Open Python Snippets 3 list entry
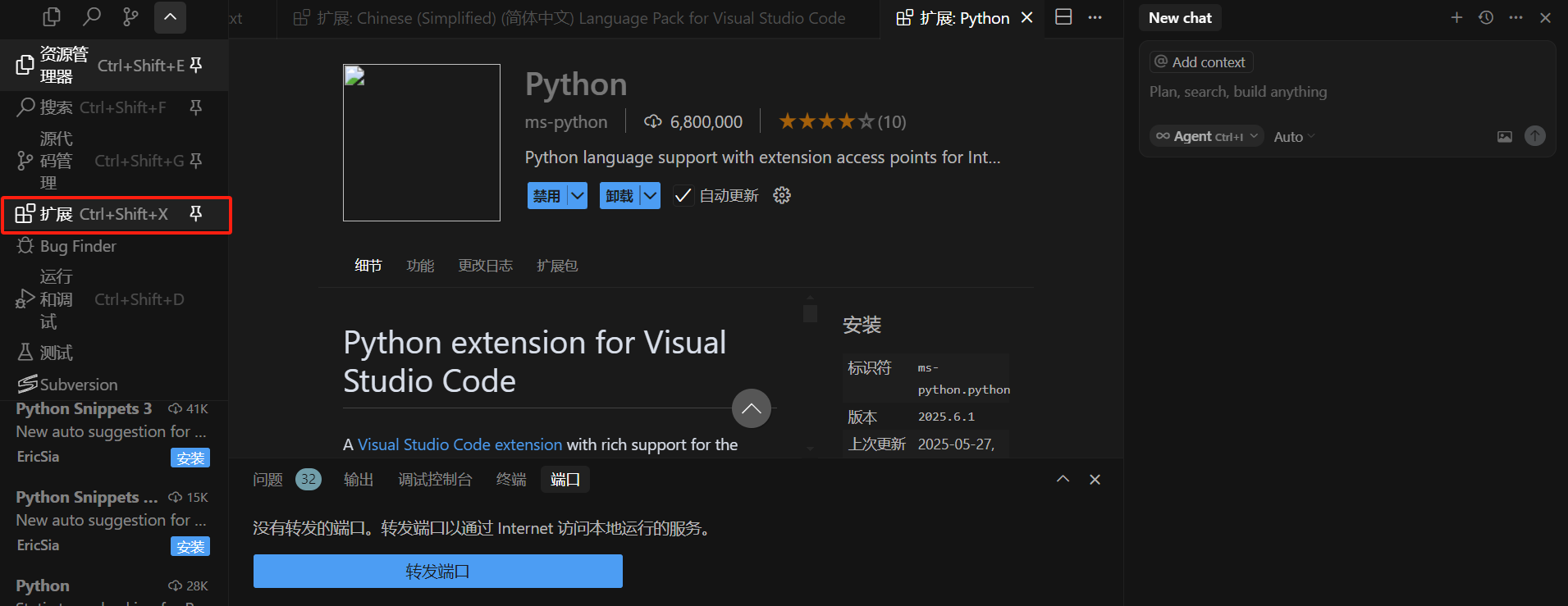 [x=113, y=433]
